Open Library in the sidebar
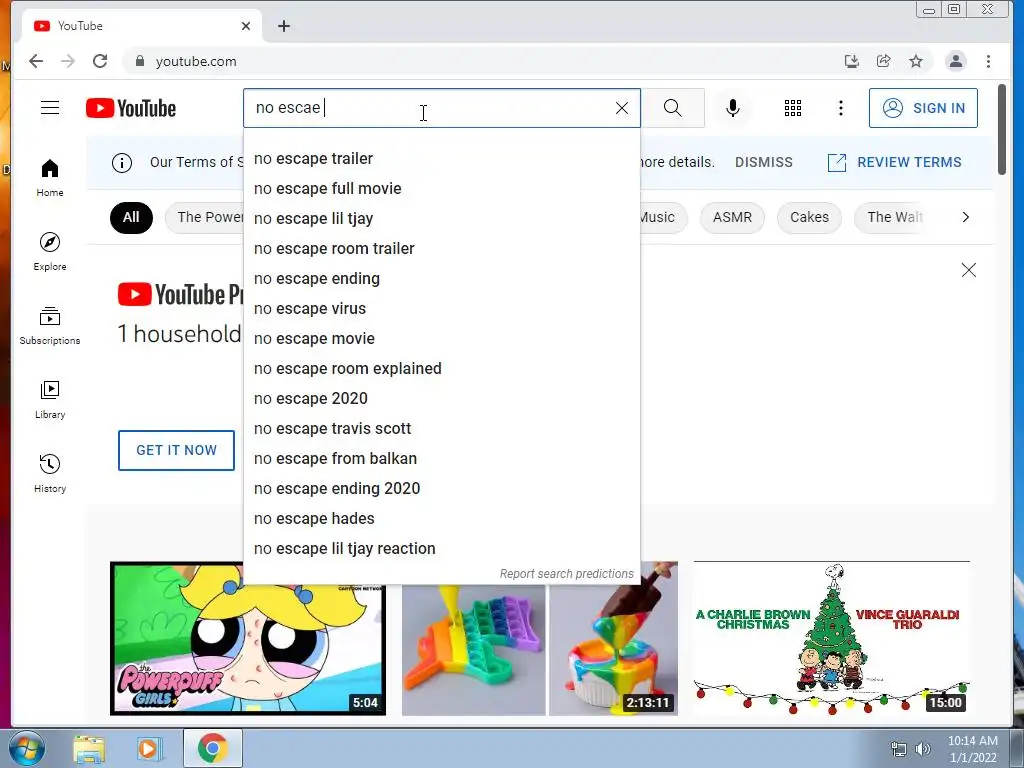This screenshot has height=768, width=1024. point(50,400)
